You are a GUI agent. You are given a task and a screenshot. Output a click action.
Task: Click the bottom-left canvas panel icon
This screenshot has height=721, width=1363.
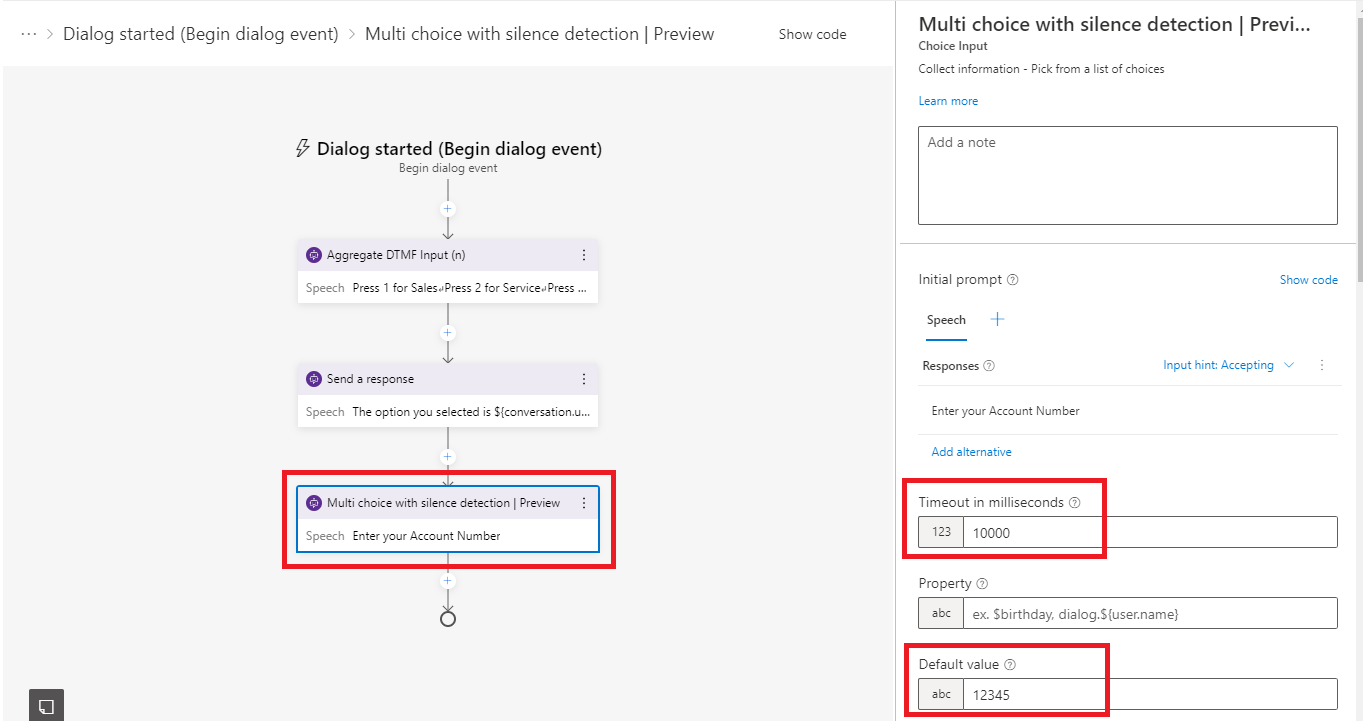click(x=47, y=704)
